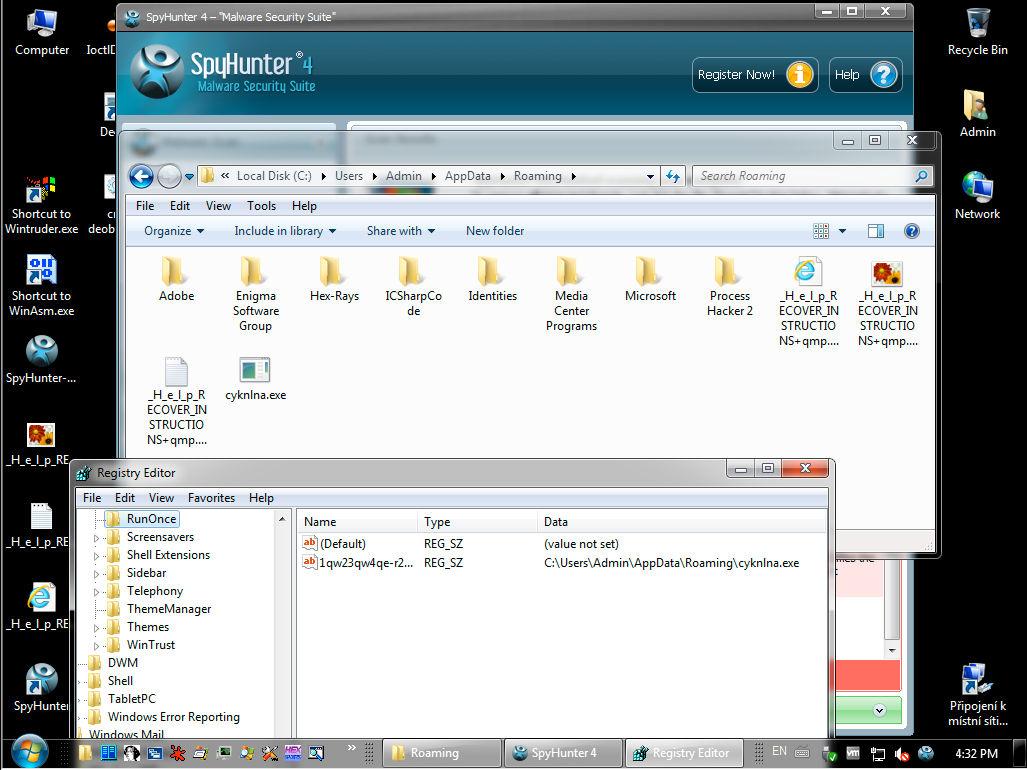Click Register Now! in SpyHunter
This screenshot has height=770, width=1027.
coord(755,75)
